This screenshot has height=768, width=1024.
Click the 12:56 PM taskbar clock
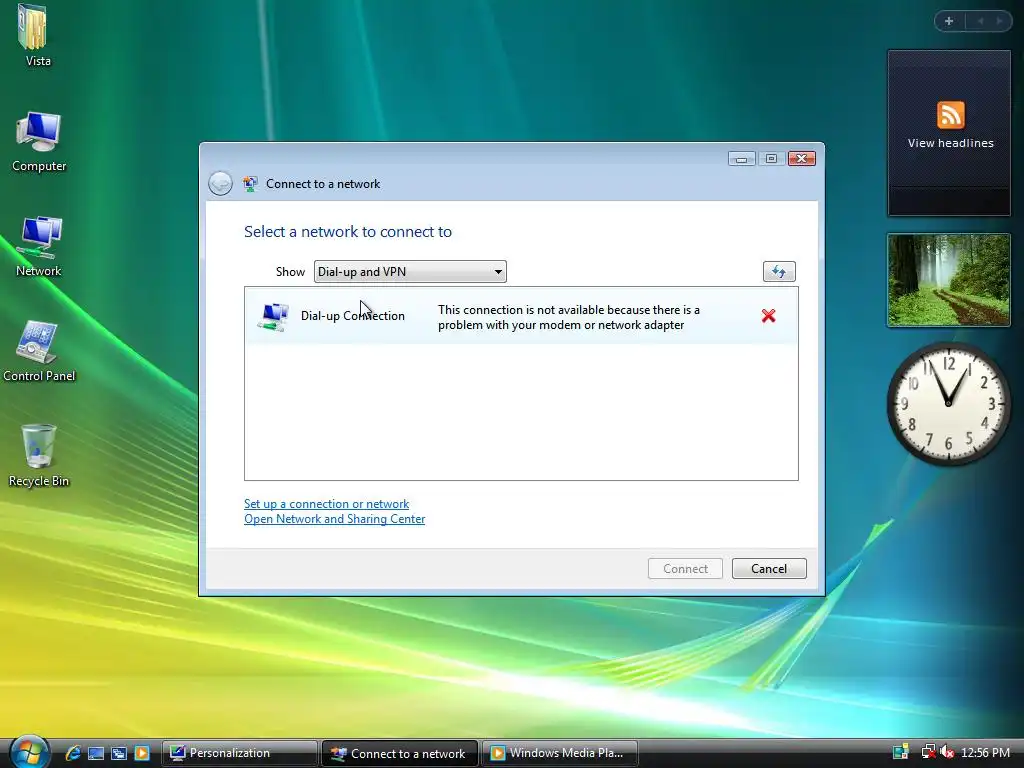985,752
